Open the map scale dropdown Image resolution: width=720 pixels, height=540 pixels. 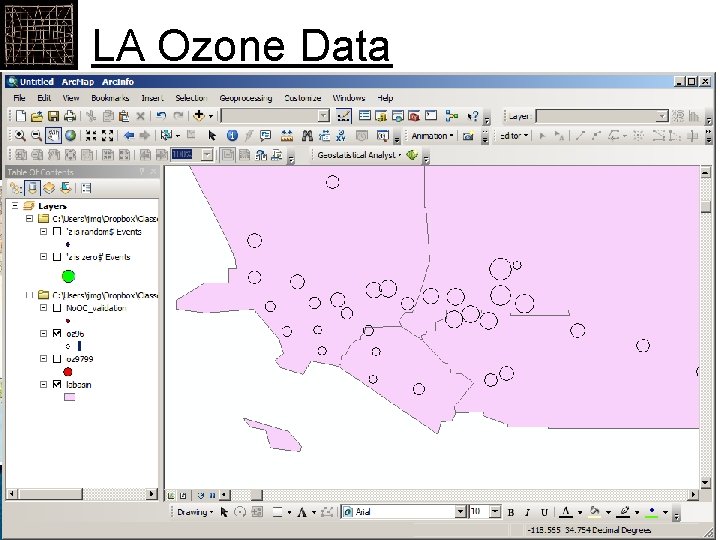click(324, 116)
